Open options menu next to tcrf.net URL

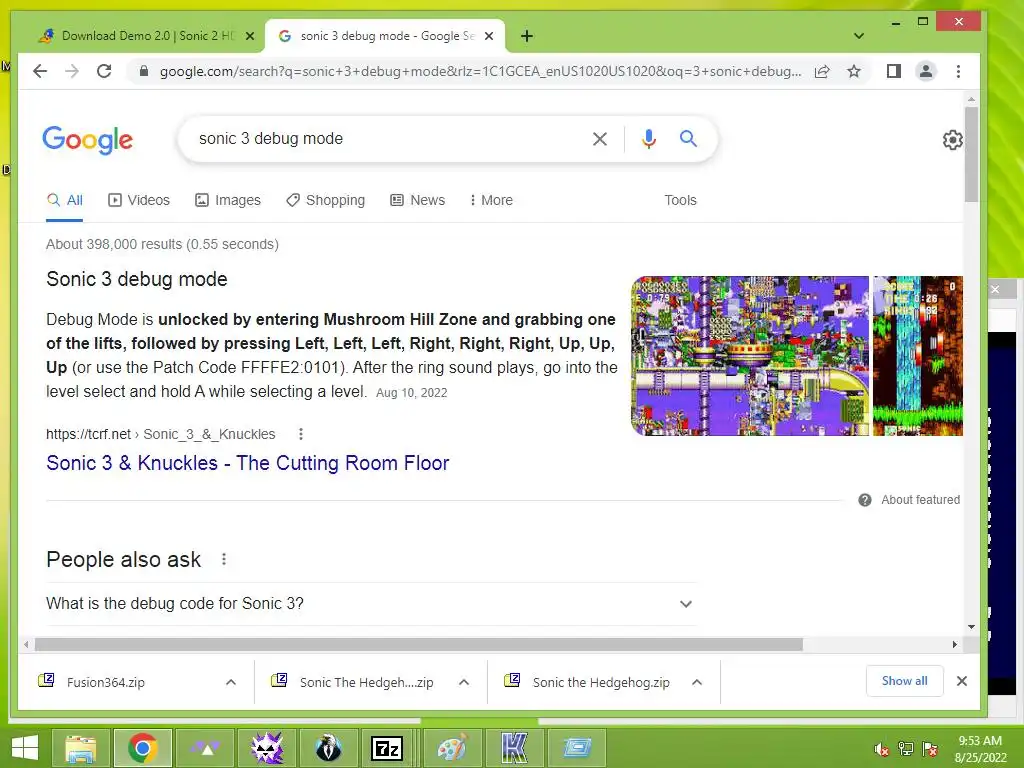click(300, 434)
